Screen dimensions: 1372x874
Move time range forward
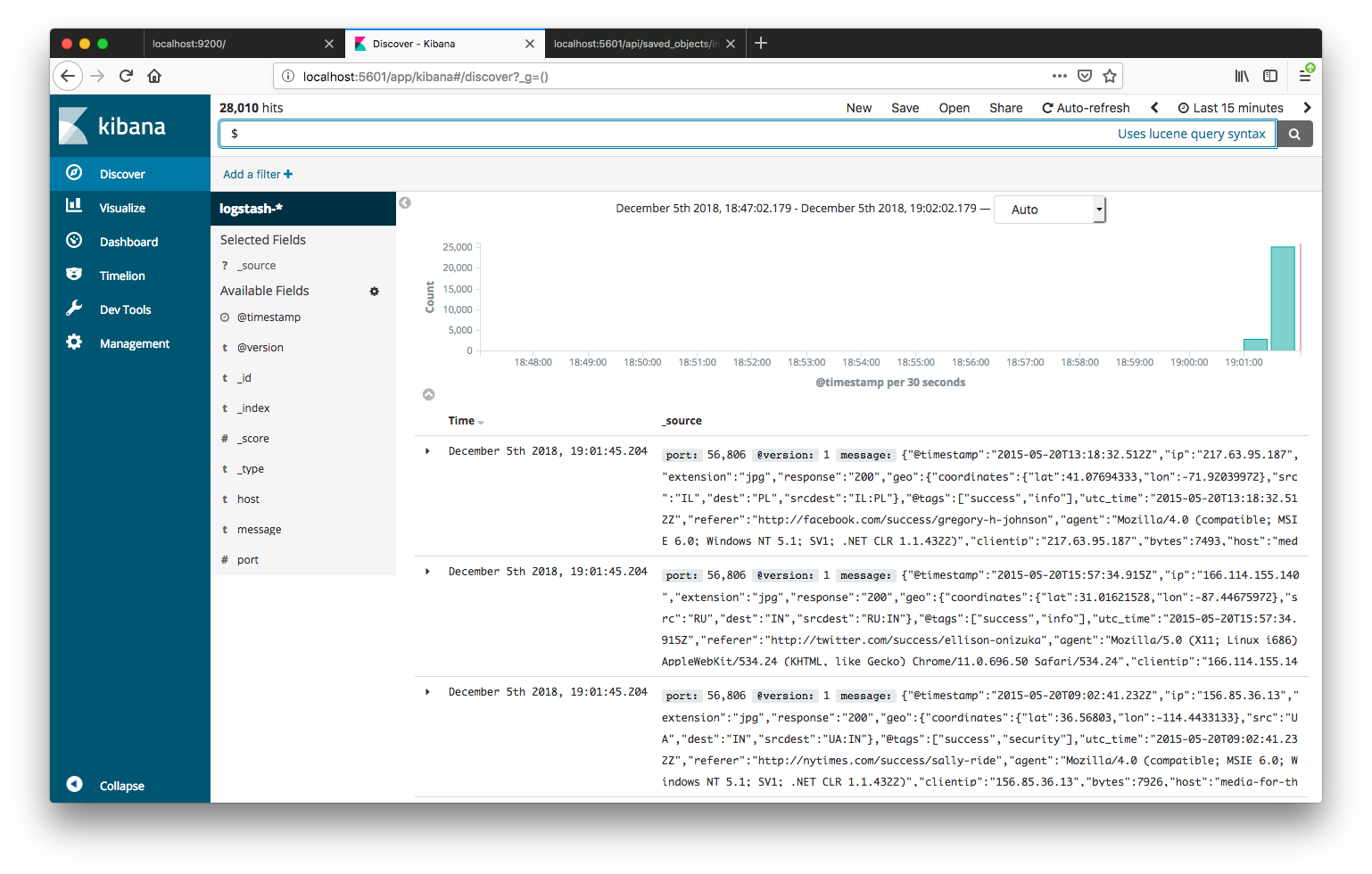pos(1307,108)
